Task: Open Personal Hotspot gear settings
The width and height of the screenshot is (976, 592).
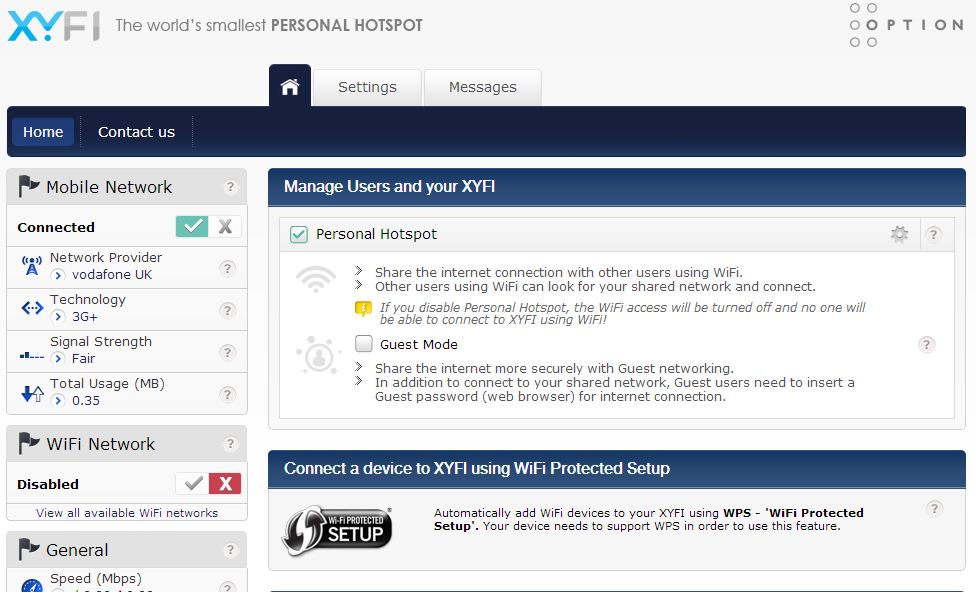Action: 899,234
